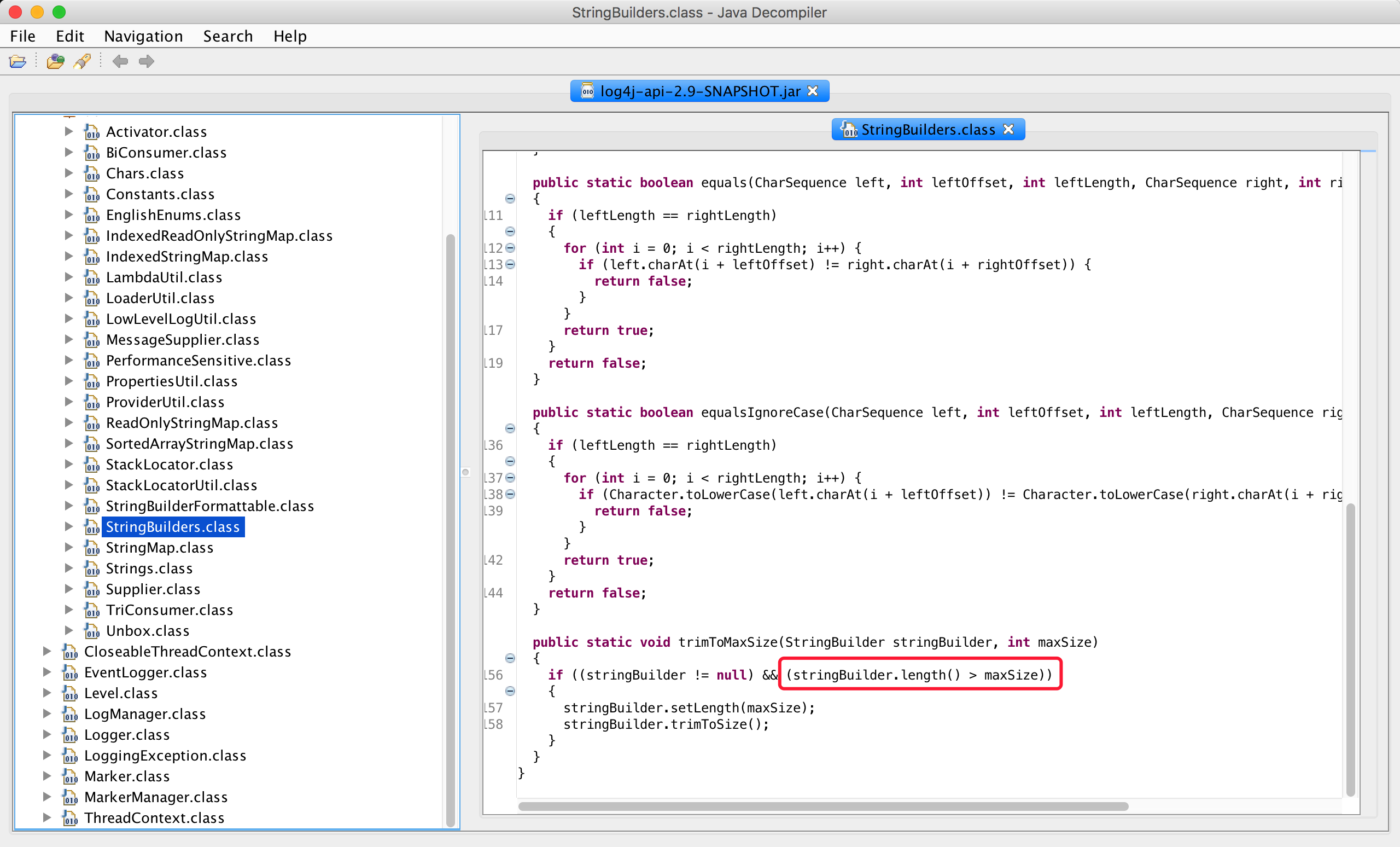Click the jar icon on log4j-api tab
Screen dimensions: 1400x847
point(587,91)
